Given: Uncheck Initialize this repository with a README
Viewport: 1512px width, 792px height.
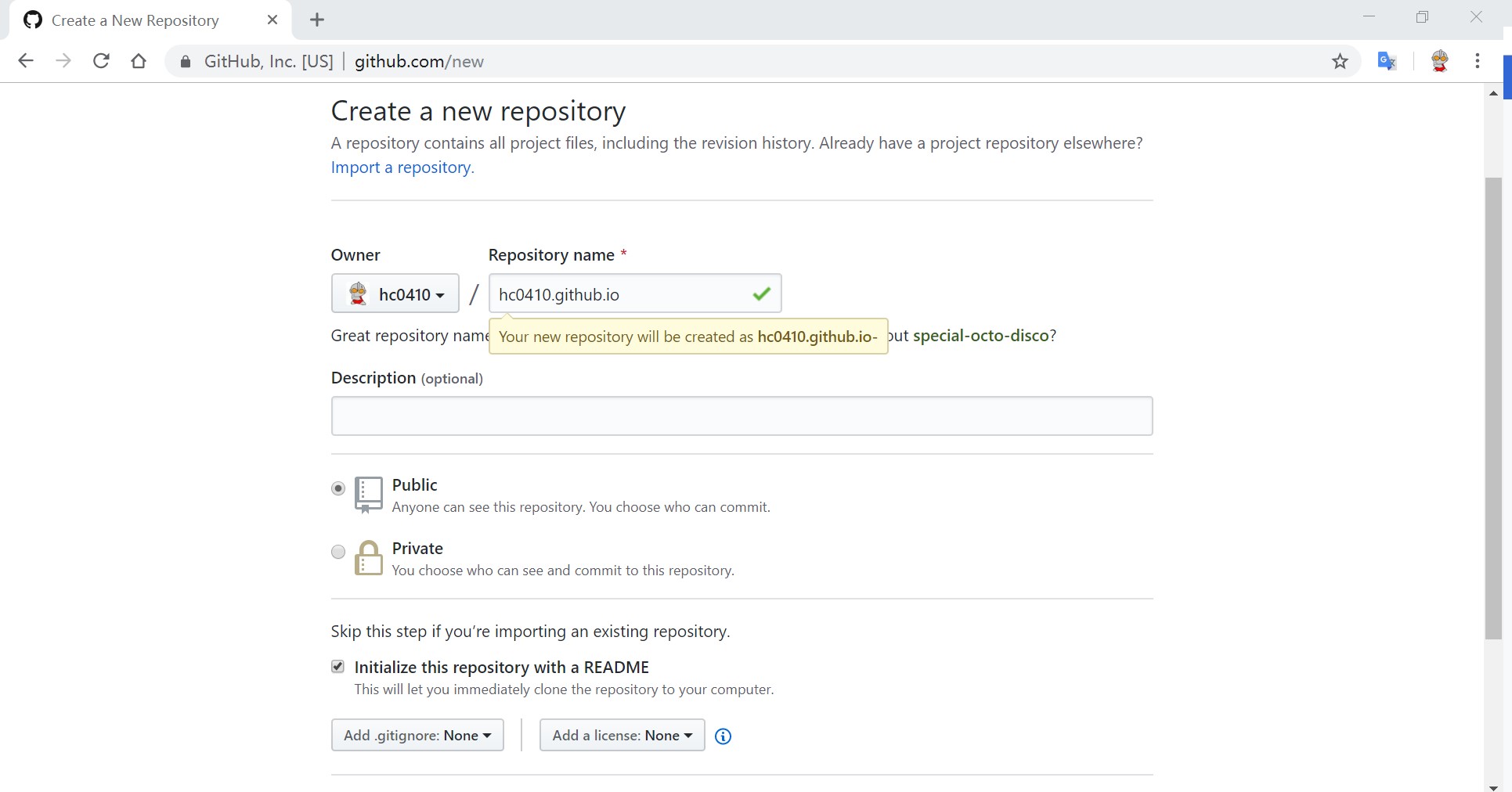Looking at the screenshot, I should pos(338,667).
